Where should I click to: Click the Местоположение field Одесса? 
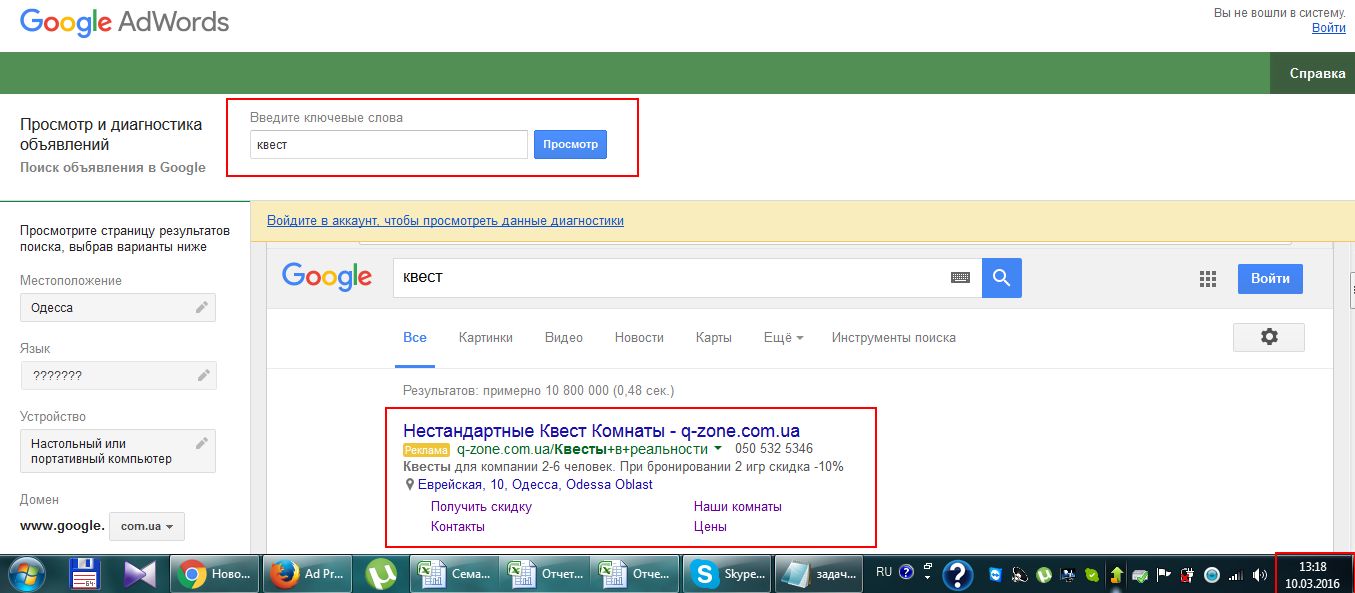(118, 308)
